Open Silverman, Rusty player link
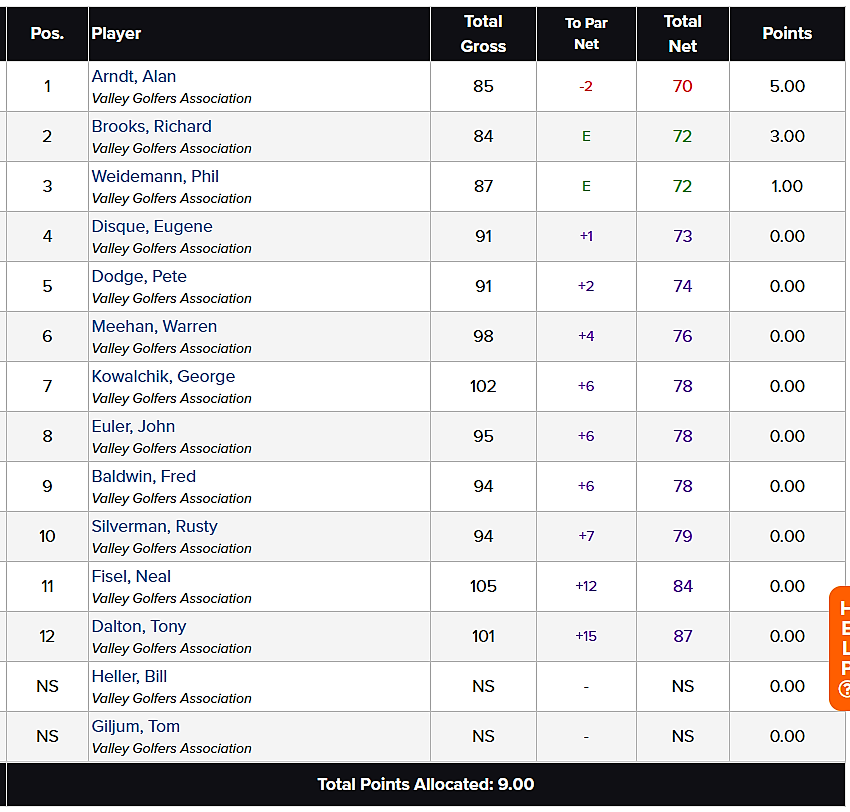 tap(154, 526)
